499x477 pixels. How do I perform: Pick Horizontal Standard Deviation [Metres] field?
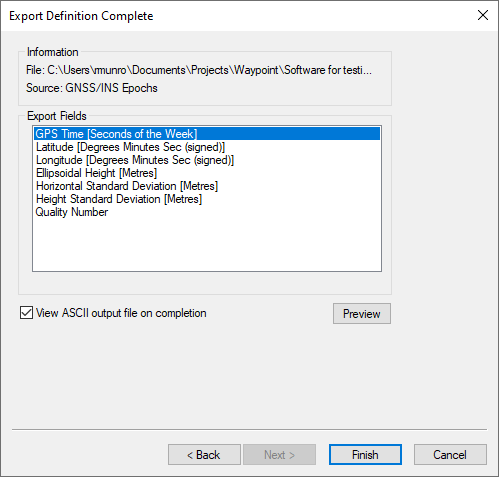[127, 186]
